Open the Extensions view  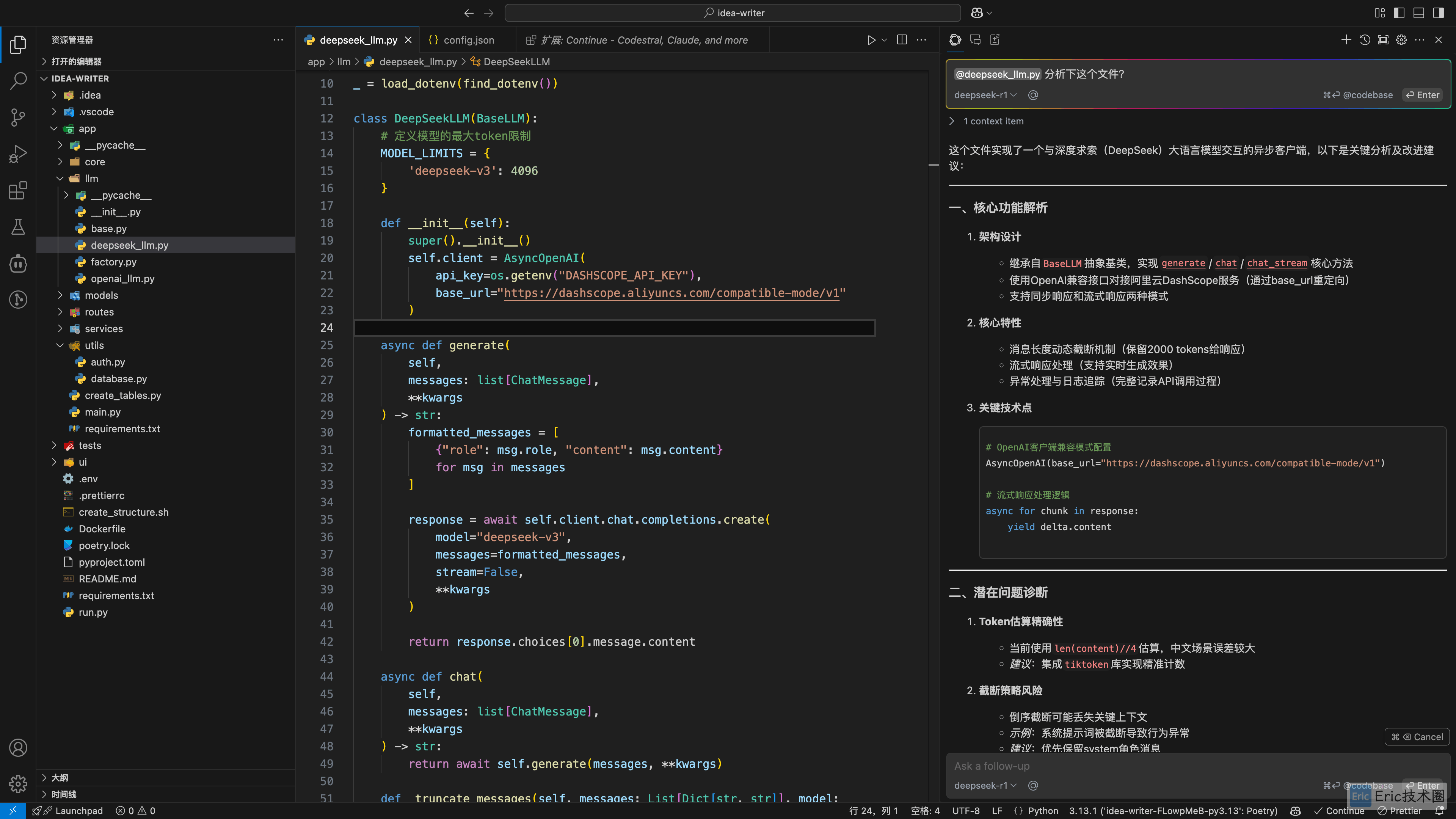point(18,190)
